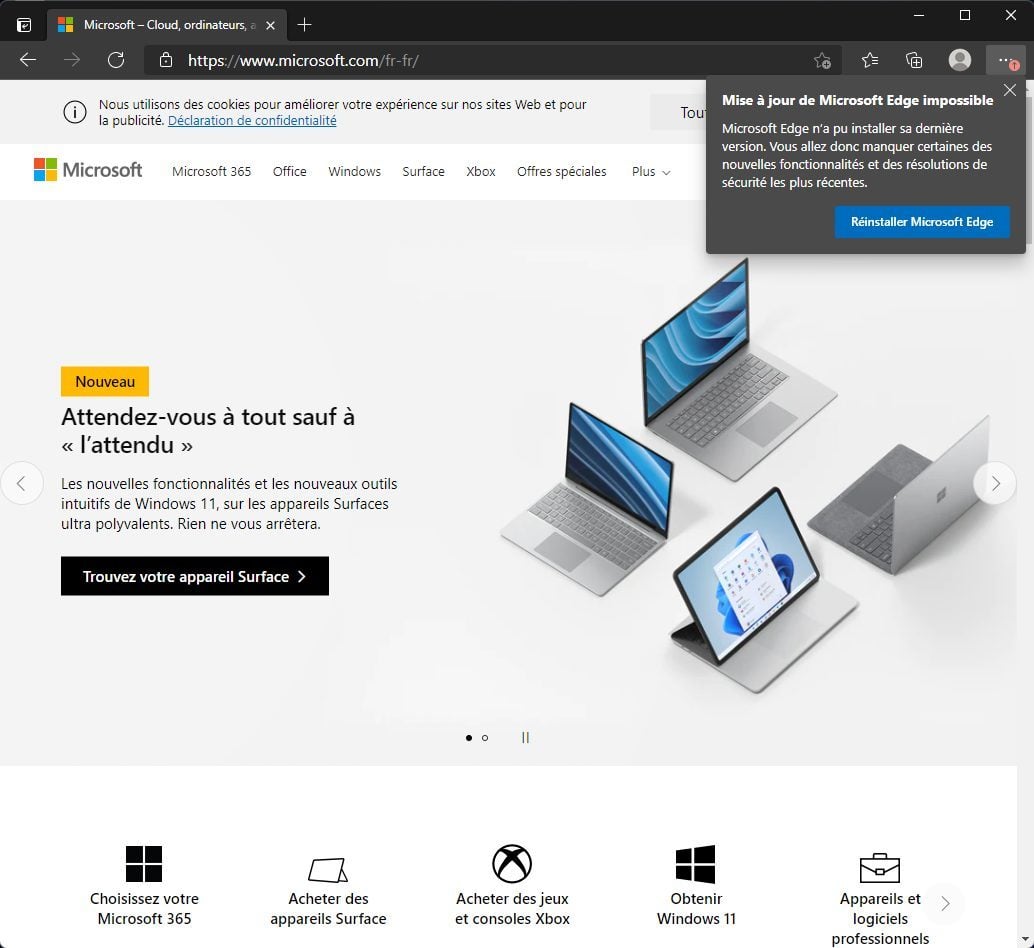
Task: Open the Office nav item
Action: coord(289,171)
